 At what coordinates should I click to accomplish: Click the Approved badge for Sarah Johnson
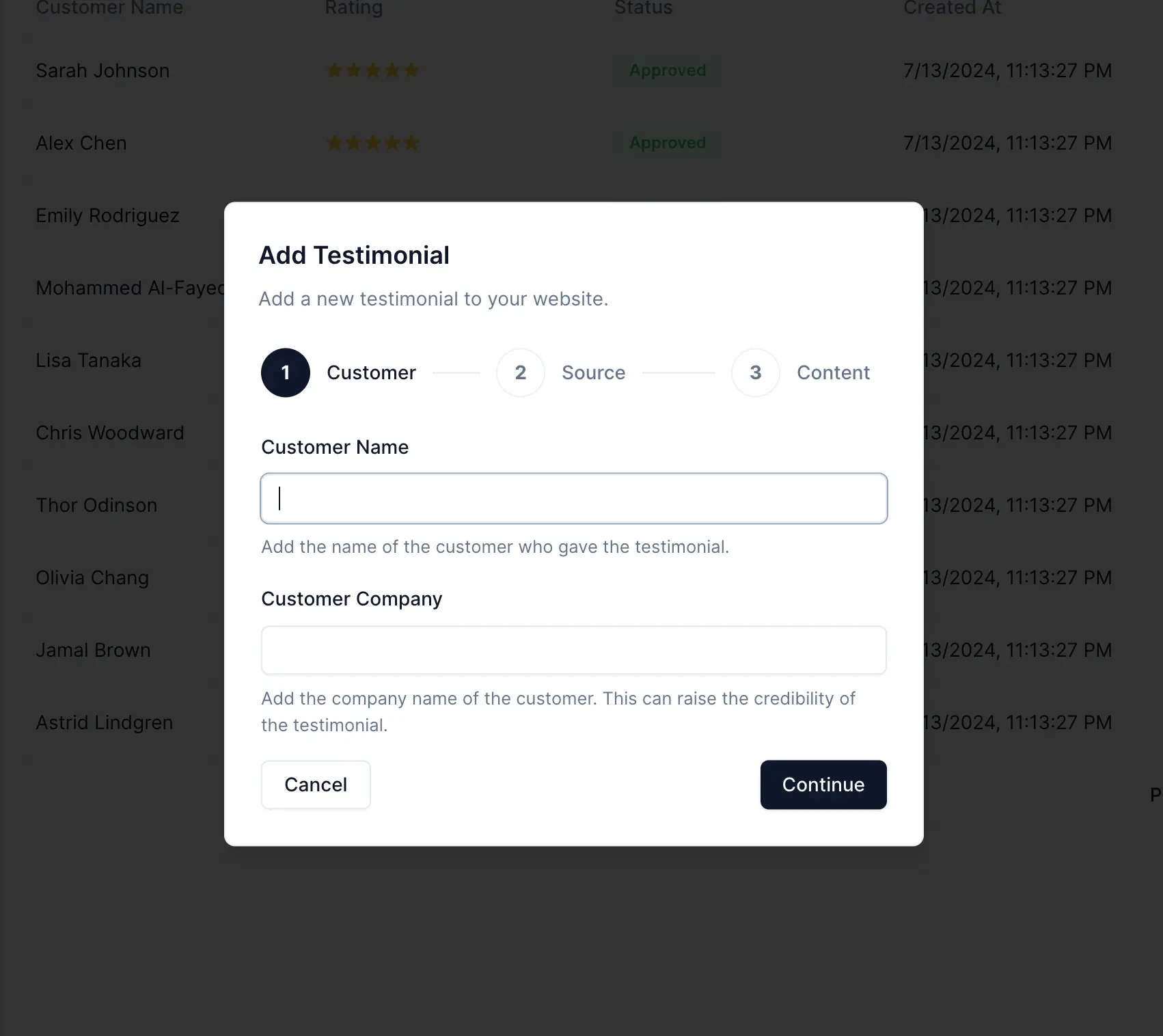pyautogui.click(x=667, y=70)
